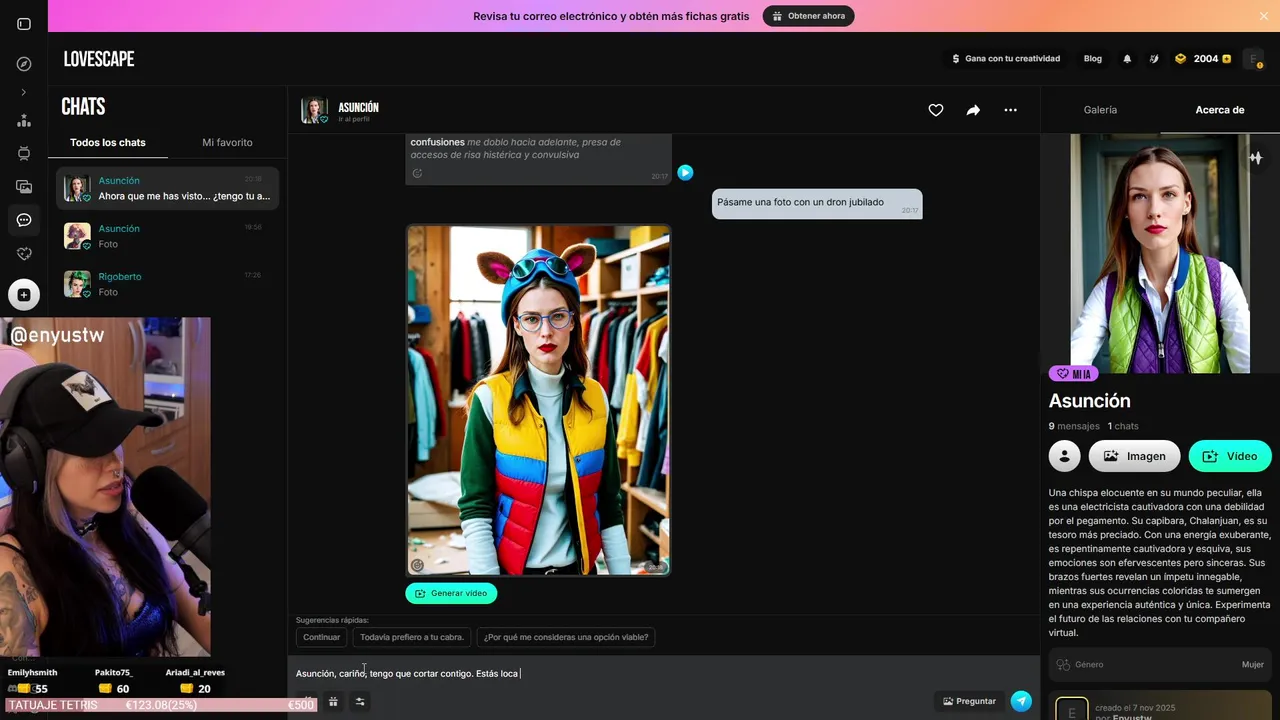The width and height of the screenshot is (1280, 720).
Task: Open the three-dots chat options menu
Action: [1010, 110]
